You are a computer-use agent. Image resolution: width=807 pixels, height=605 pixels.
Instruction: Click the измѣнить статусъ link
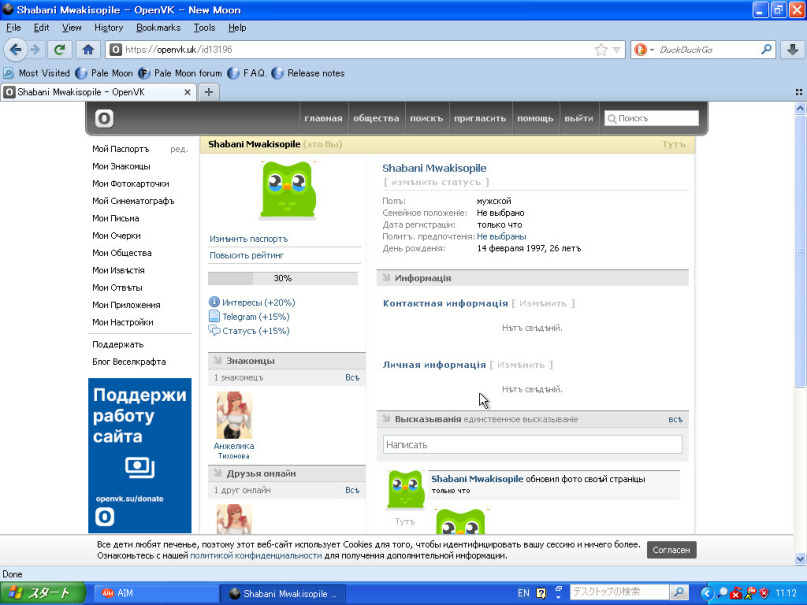click(x=436, y=182)
